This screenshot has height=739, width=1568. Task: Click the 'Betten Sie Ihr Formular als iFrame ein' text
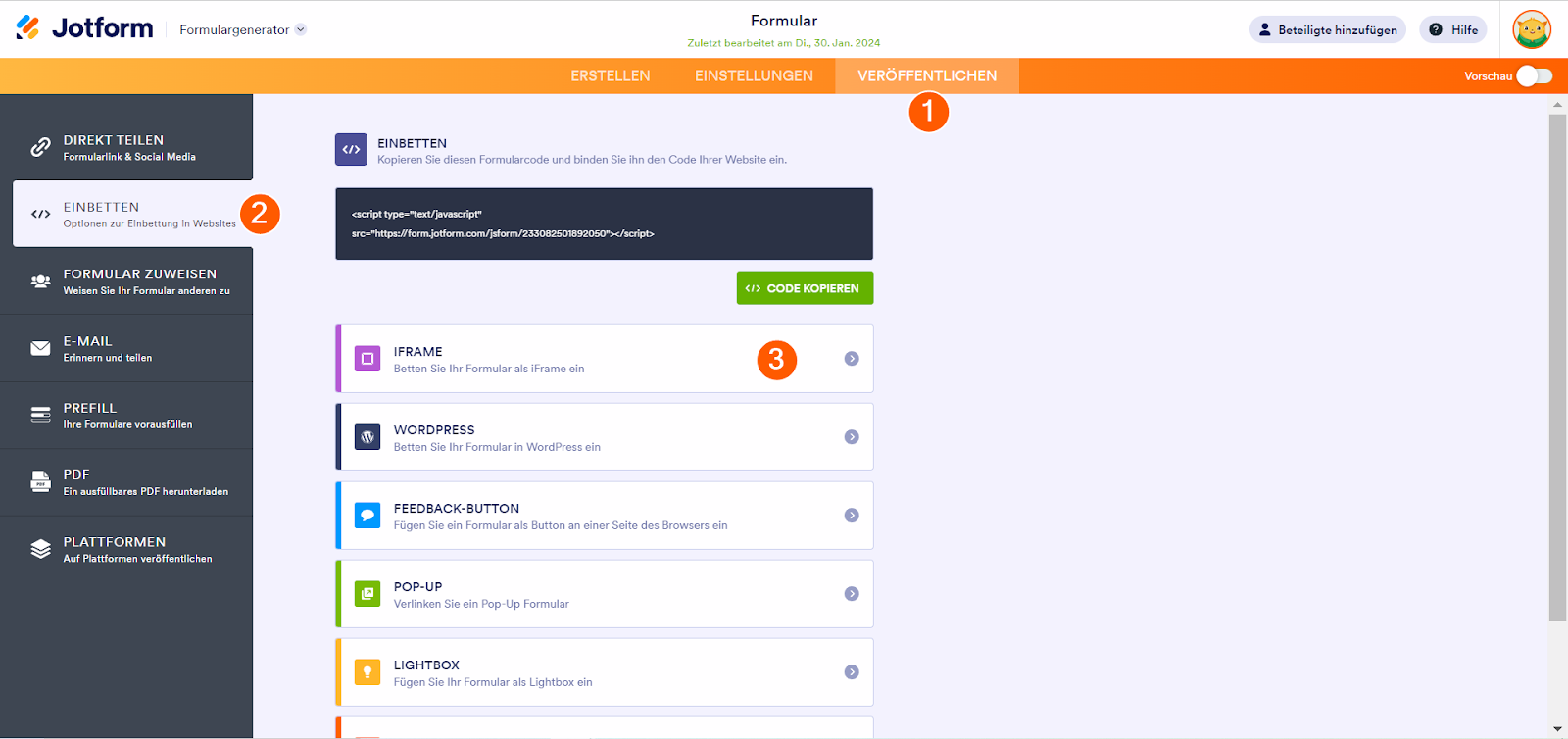[489, 369]
